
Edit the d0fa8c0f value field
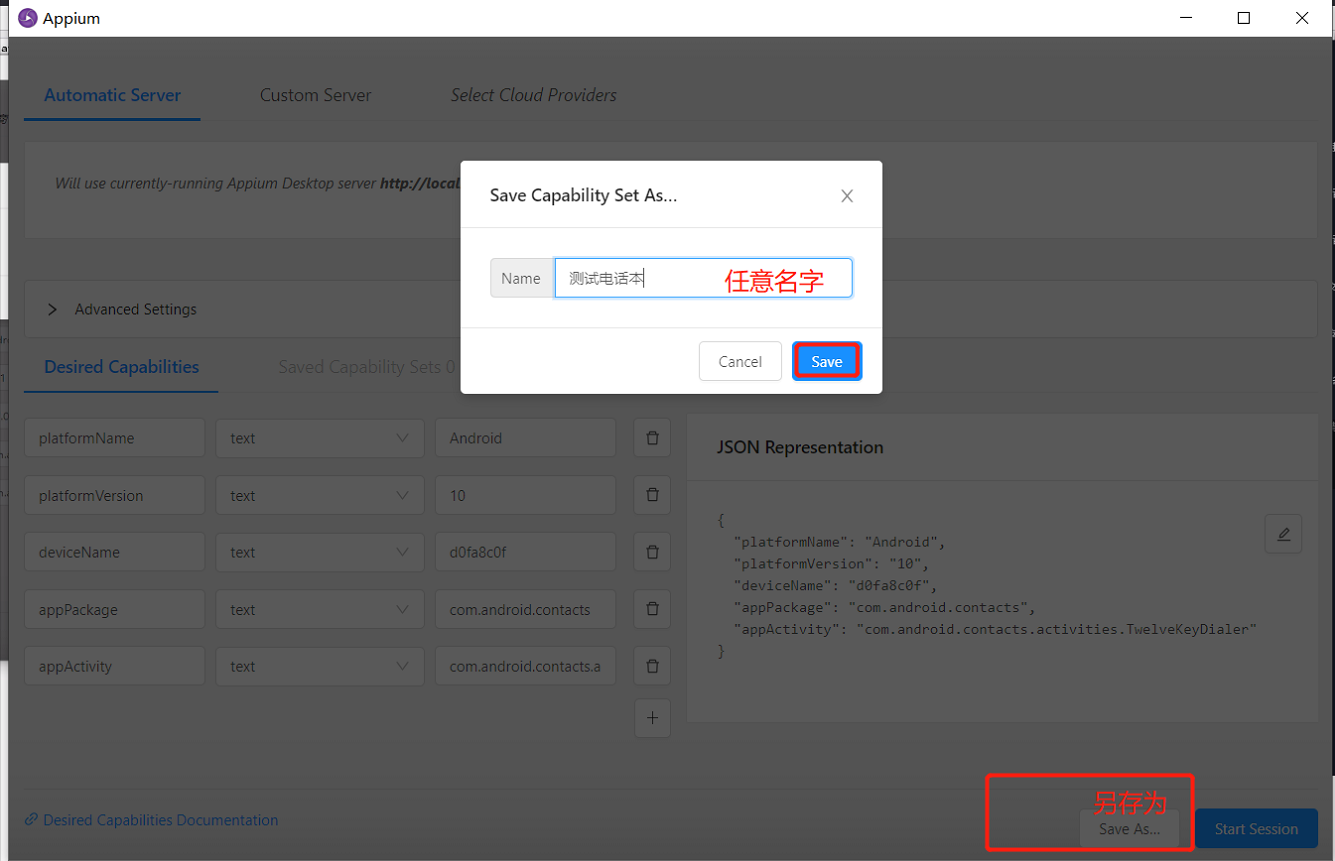click(525, 552)
